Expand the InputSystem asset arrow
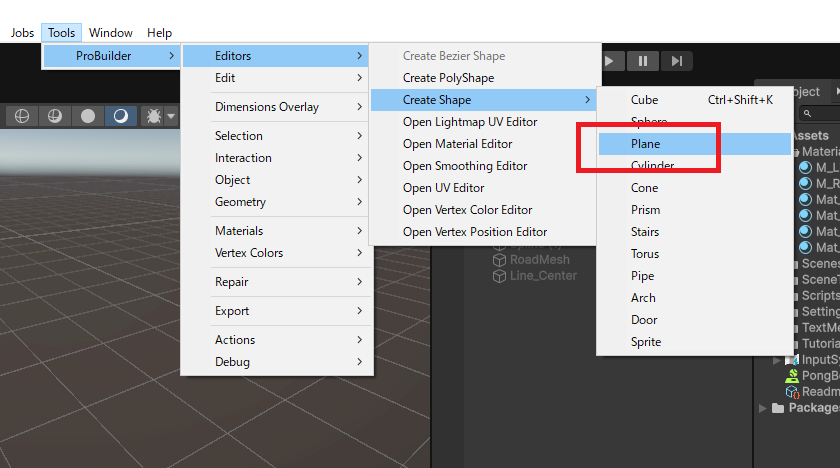This screenshot has width=840, height=468. (x=778, y=360)
